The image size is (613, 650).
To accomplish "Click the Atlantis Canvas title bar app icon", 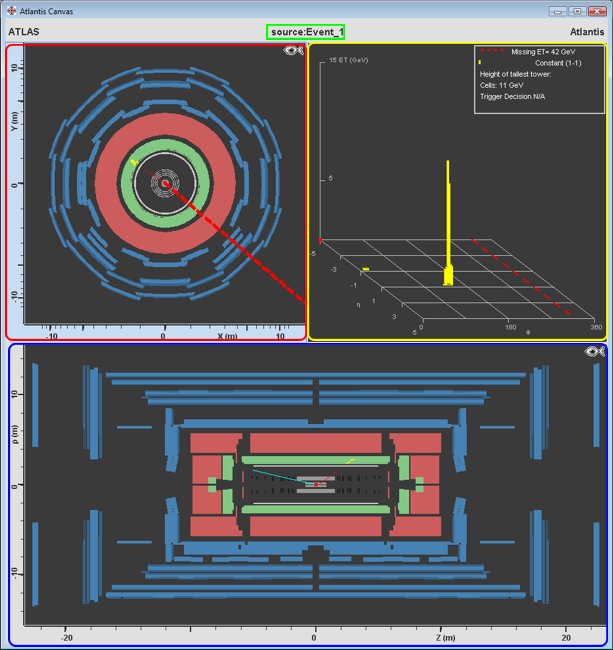I will point(11,11).
